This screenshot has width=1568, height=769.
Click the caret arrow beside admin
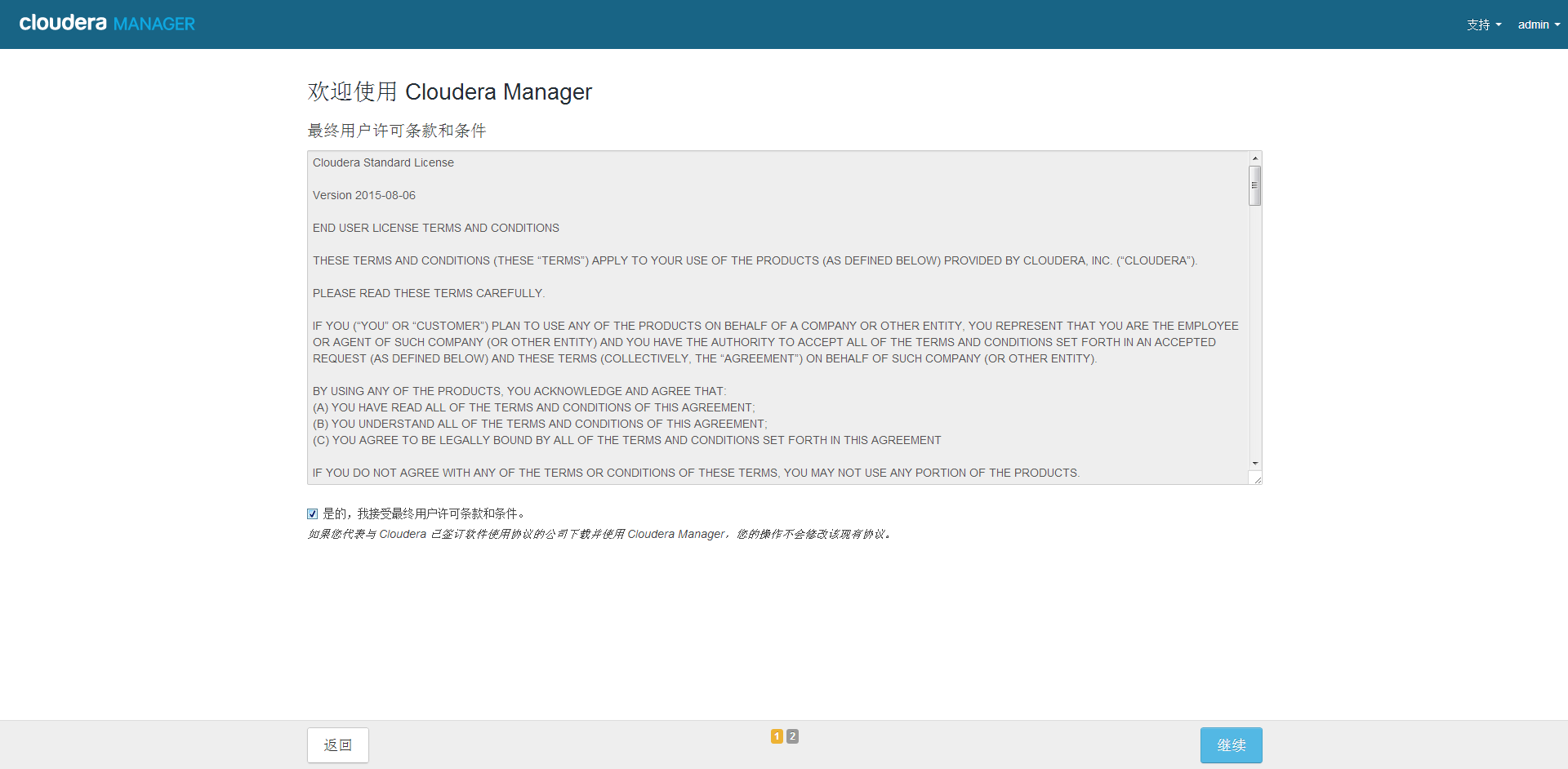[x=1557, y=25]
